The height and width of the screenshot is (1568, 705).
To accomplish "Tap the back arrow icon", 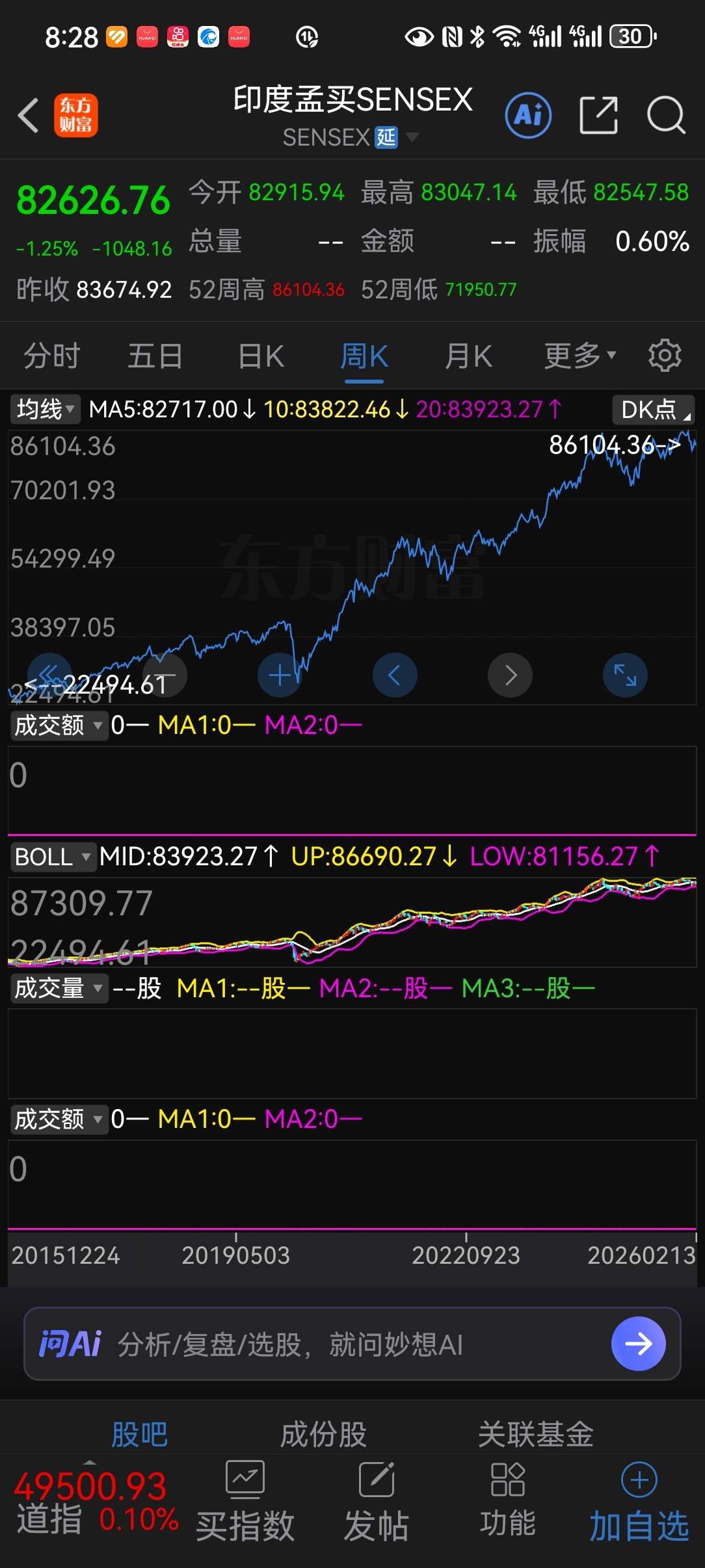I will [x=29, y=116].
